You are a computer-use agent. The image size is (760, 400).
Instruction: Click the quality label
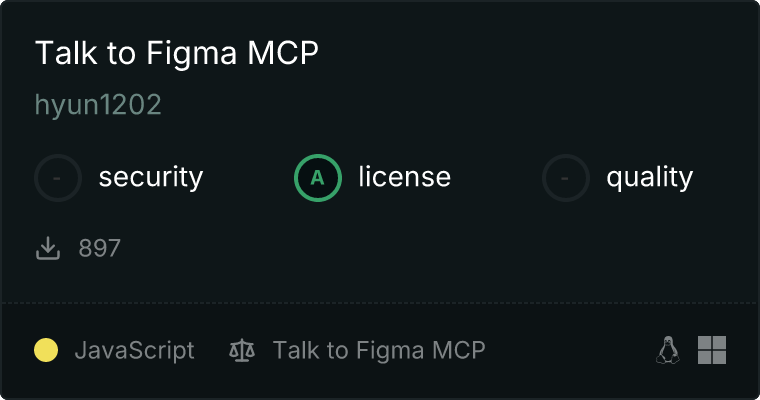[x=649, y=178]
